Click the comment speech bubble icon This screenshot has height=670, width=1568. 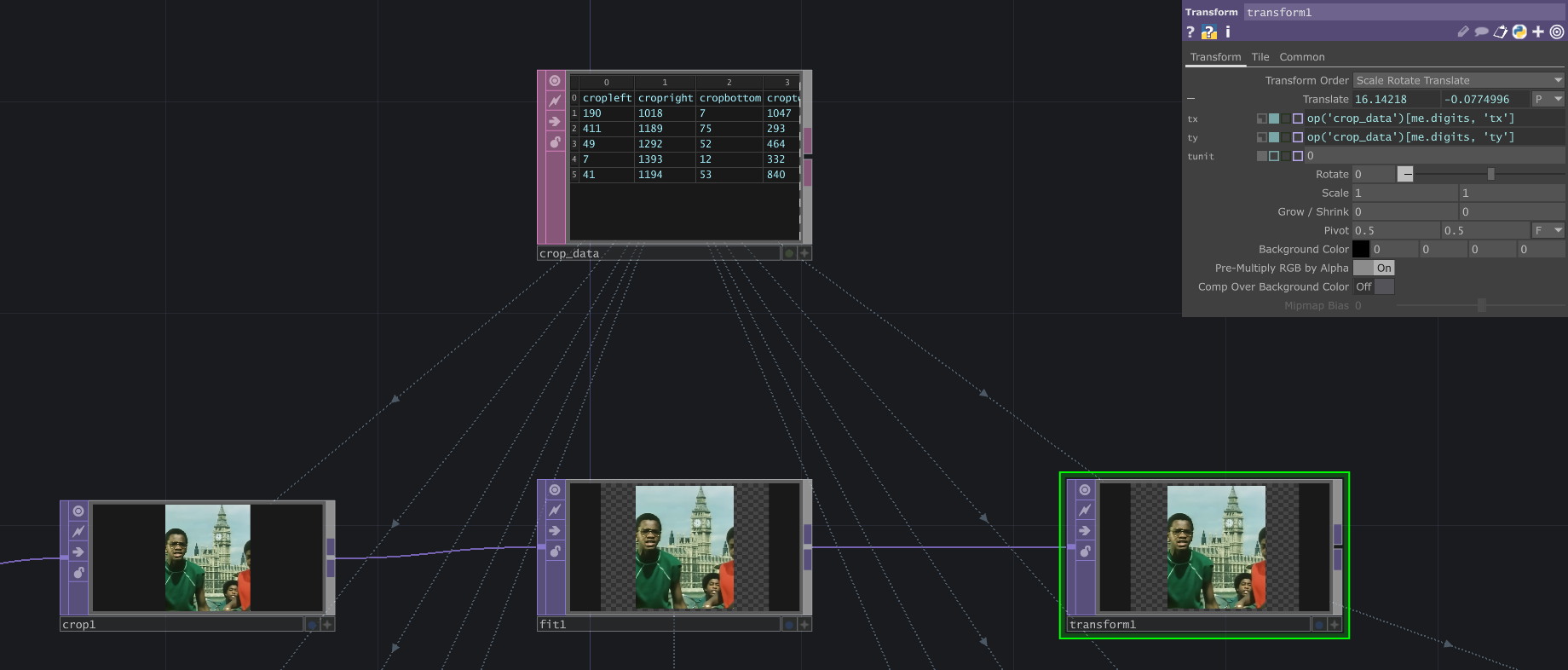1481,32
